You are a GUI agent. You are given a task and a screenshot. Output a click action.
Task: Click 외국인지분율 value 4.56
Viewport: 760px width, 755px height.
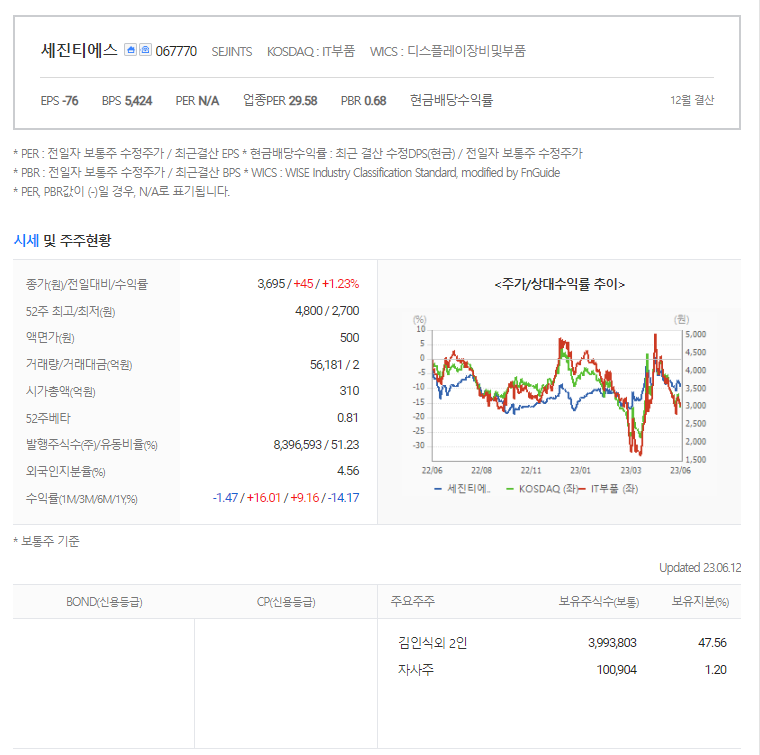[x=348, y=471]
